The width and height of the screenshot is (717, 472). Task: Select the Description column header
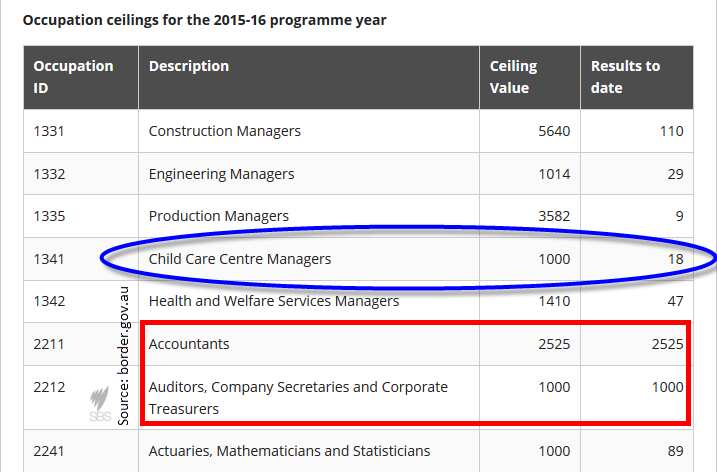tap(189, 66)
